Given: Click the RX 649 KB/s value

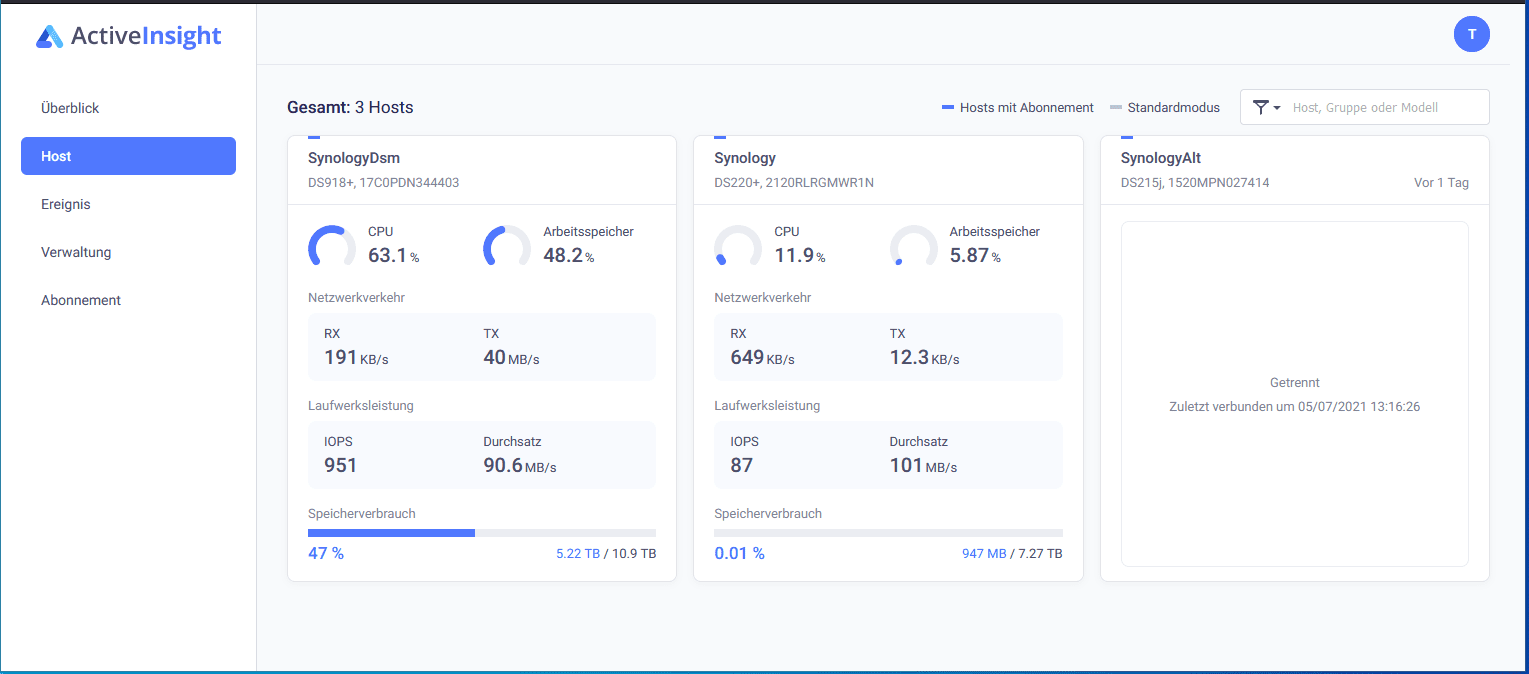Looking at the screenshot, I should point(762,357).
